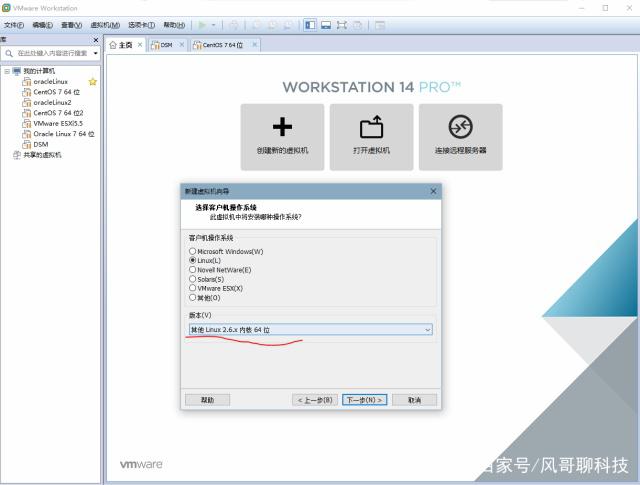Click the show library sidebar view icon
The height and width of the screenshot is (485, 640).
click(x=310, y=24)
